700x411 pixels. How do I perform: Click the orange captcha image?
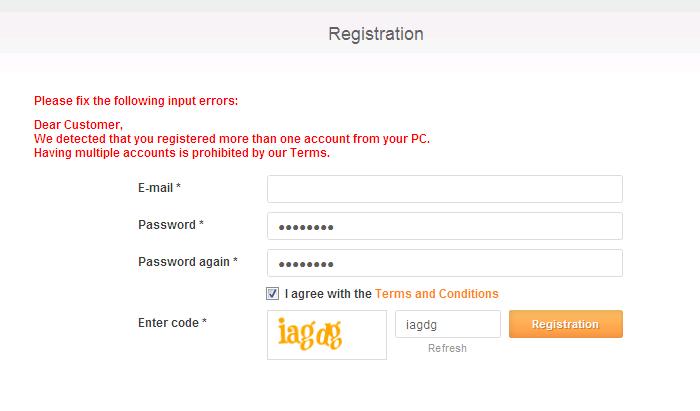tap(326, 335)
